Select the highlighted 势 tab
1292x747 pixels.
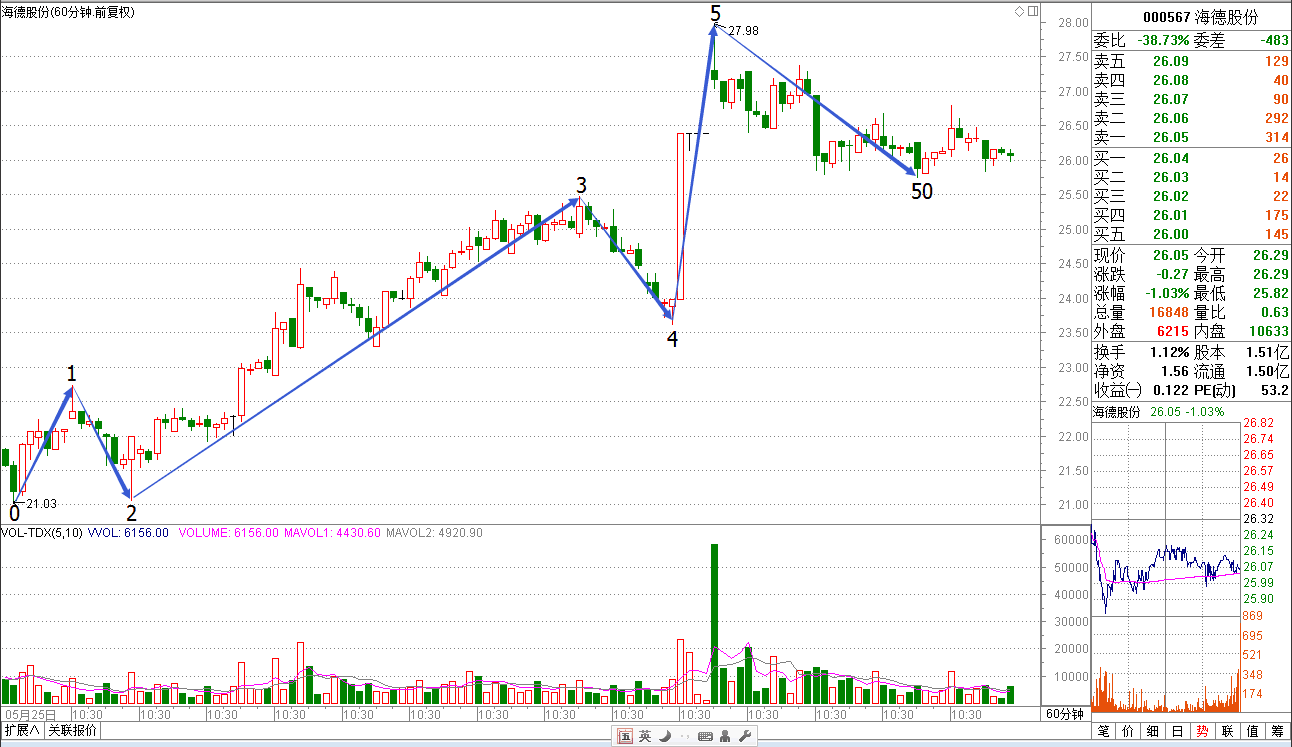pos(1203,731)
